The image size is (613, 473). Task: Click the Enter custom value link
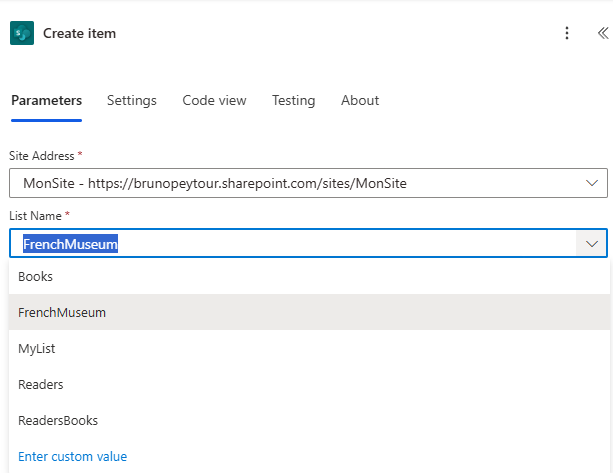(x=72, y=456)
